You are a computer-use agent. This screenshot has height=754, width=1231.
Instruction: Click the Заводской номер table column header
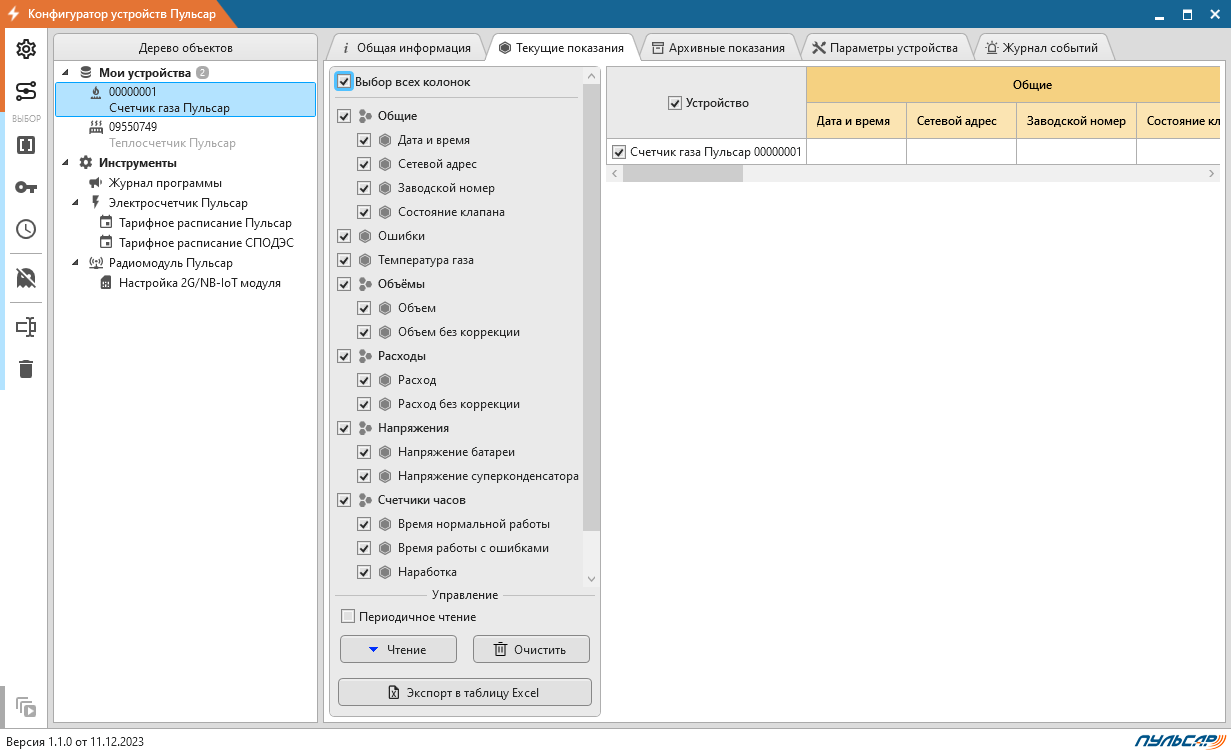pos(1077,121)
